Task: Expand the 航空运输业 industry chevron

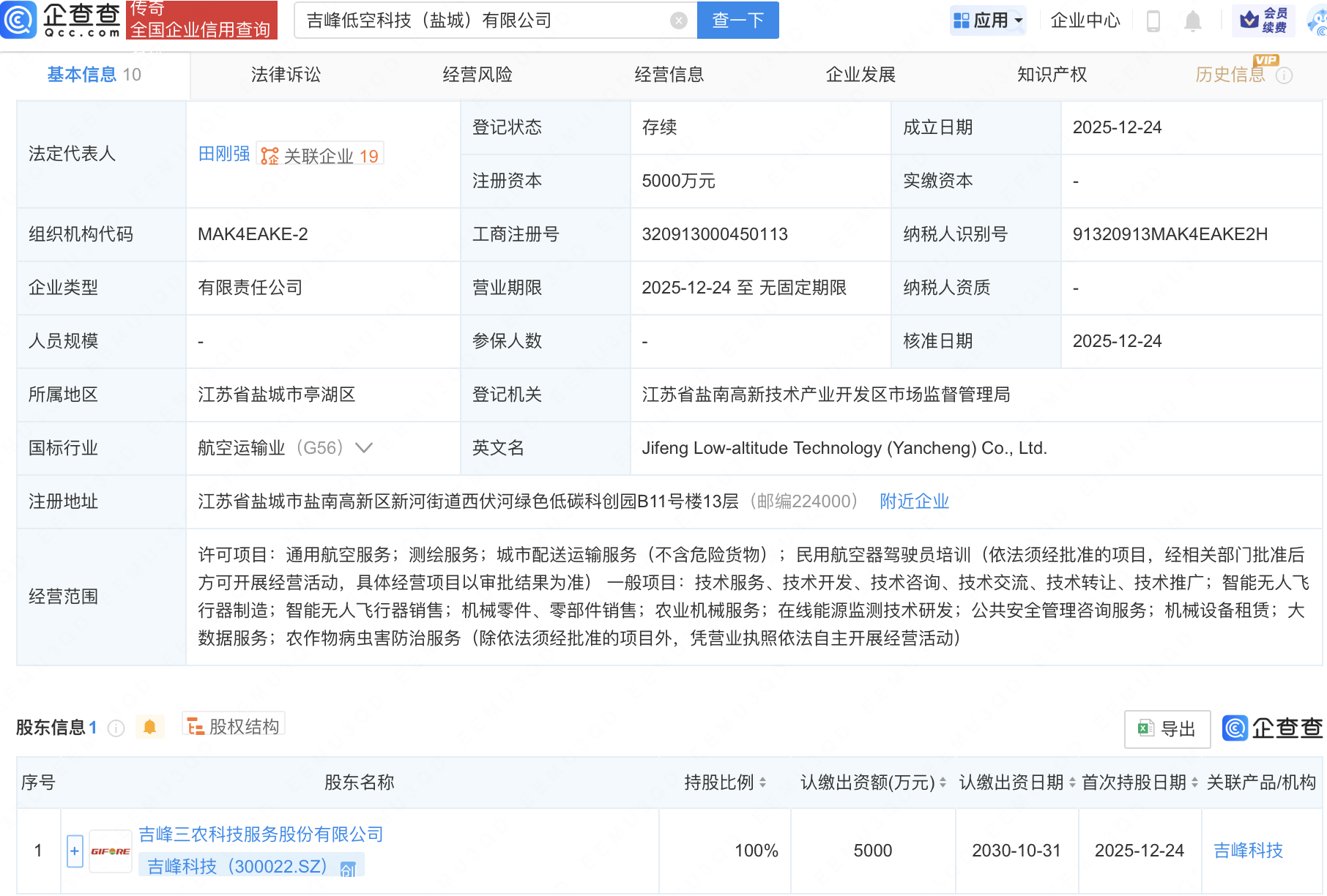Action: click(x=364, y=448)
